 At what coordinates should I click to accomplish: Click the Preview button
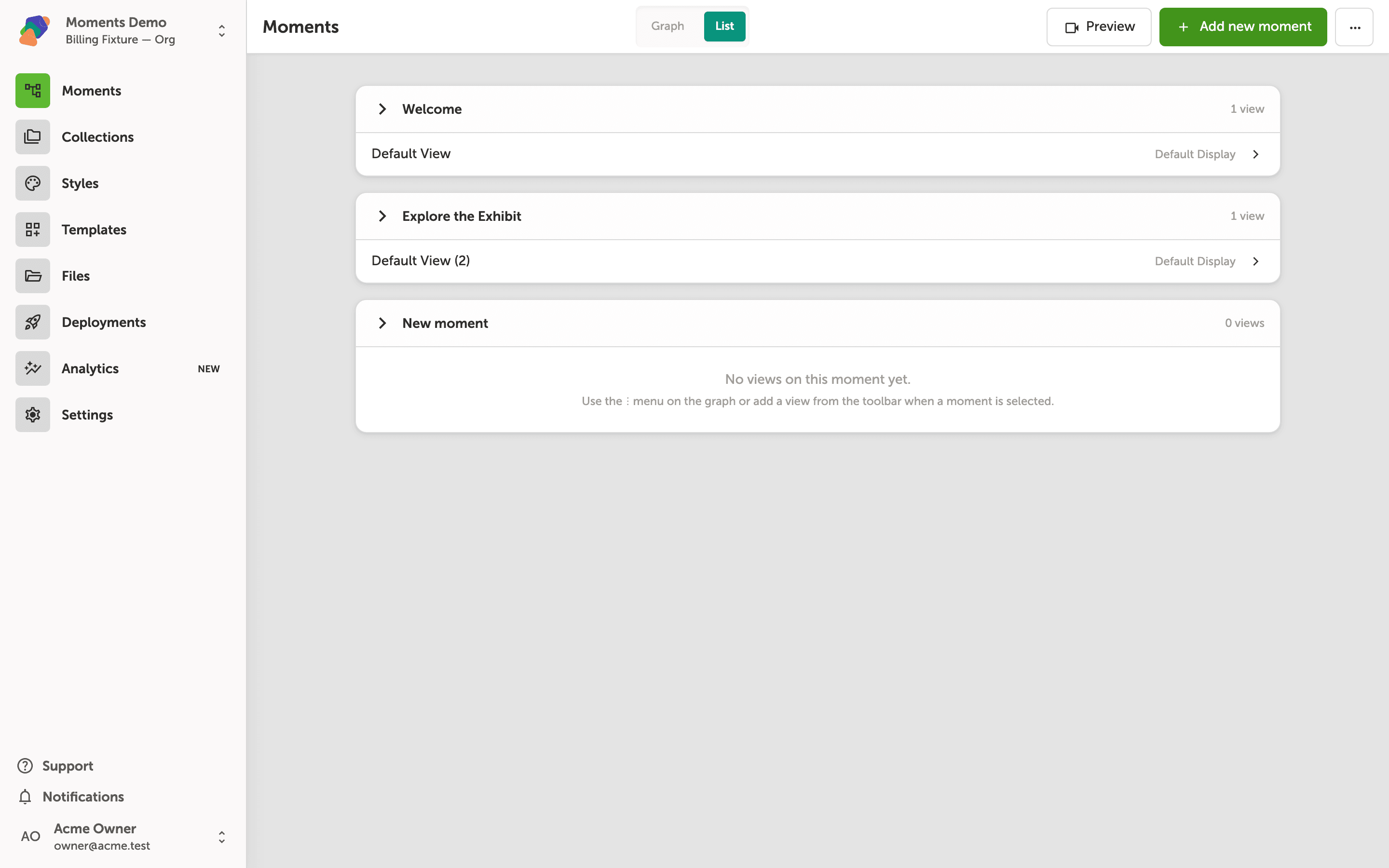coord(1099,27)
